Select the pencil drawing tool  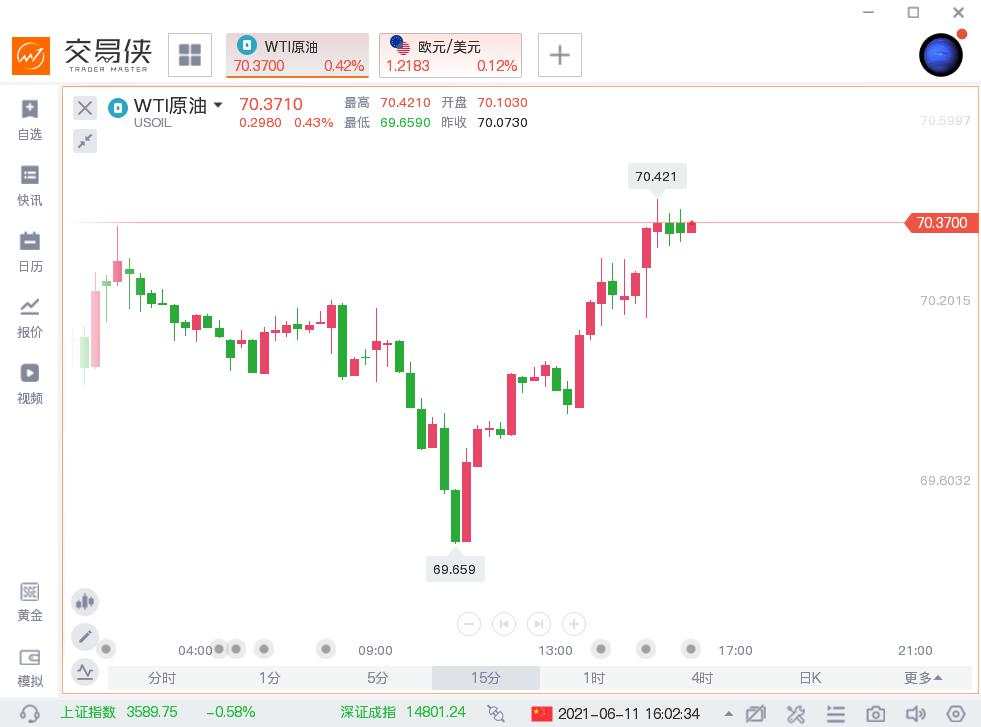[x=84, y=637]
